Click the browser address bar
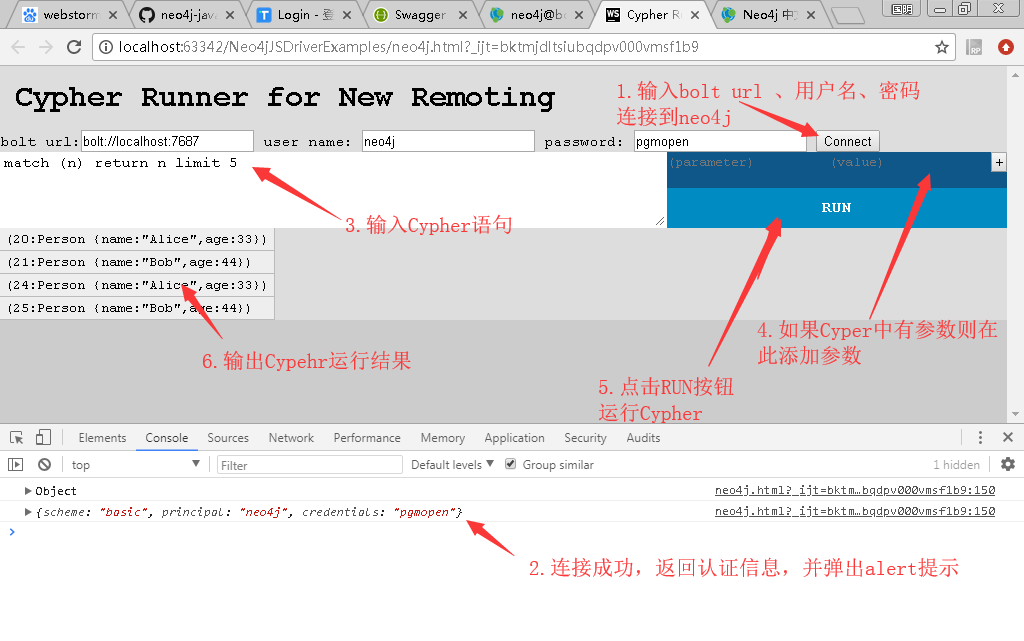 (522, 47)
